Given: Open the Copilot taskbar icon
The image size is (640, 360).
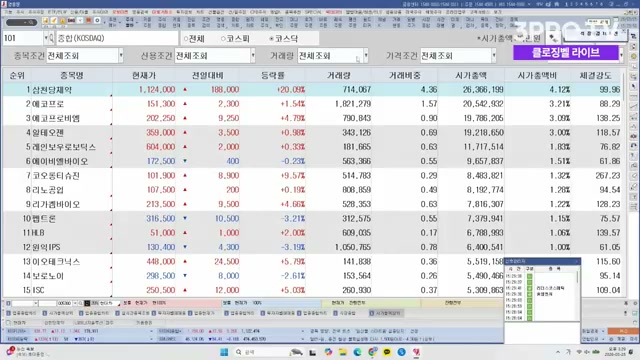Looking at the screenshot, I should coord(328,352).
